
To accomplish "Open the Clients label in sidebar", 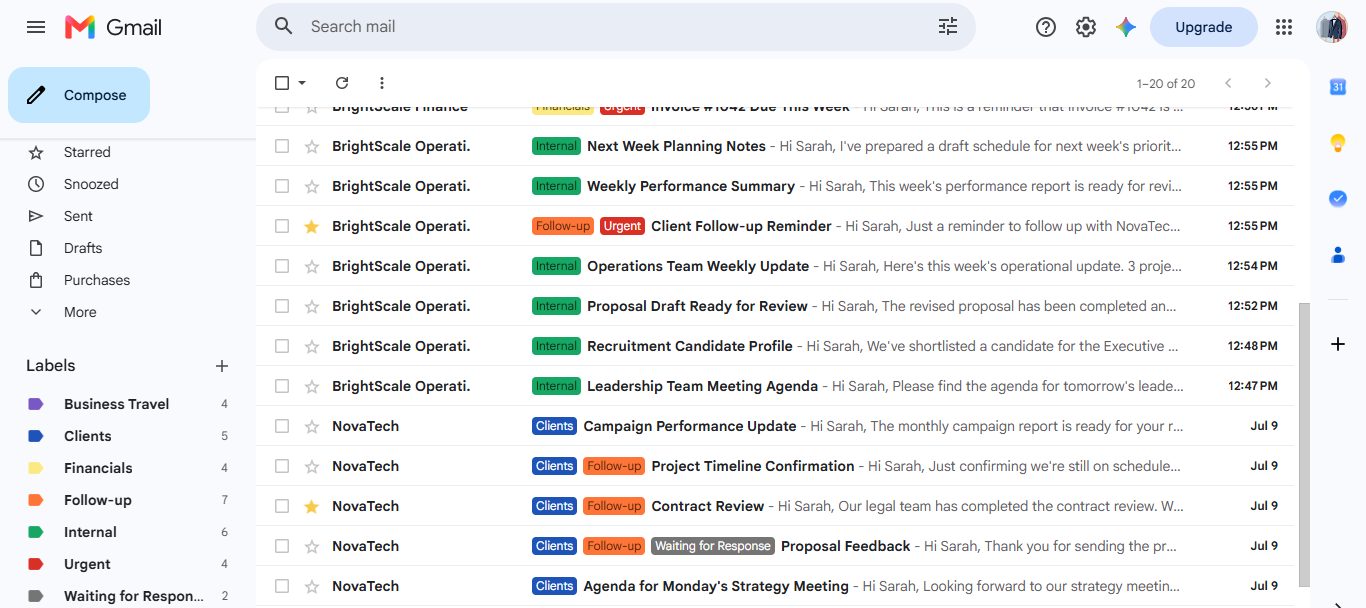I will click(88, 436).
